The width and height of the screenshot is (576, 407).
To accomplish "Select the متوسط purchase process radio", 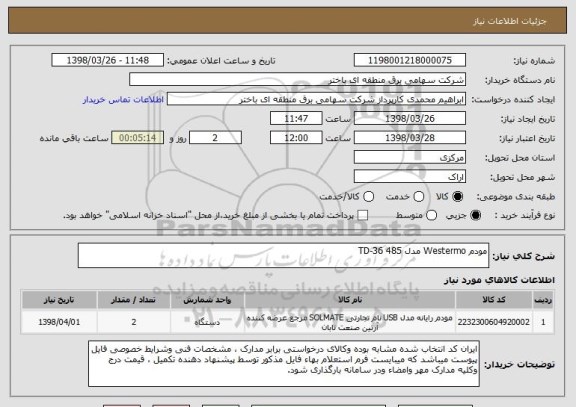I will tap(431, 216).
